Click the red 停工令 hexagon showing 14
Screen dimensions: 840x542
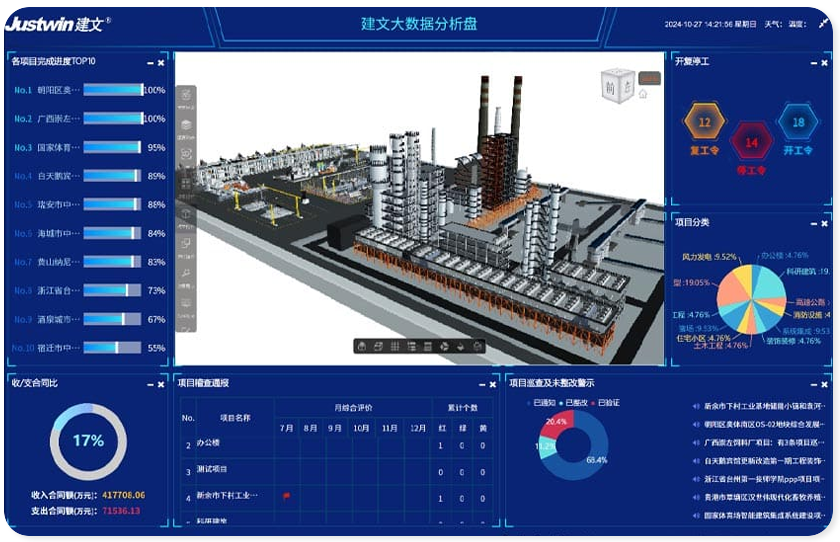[751, 143]
